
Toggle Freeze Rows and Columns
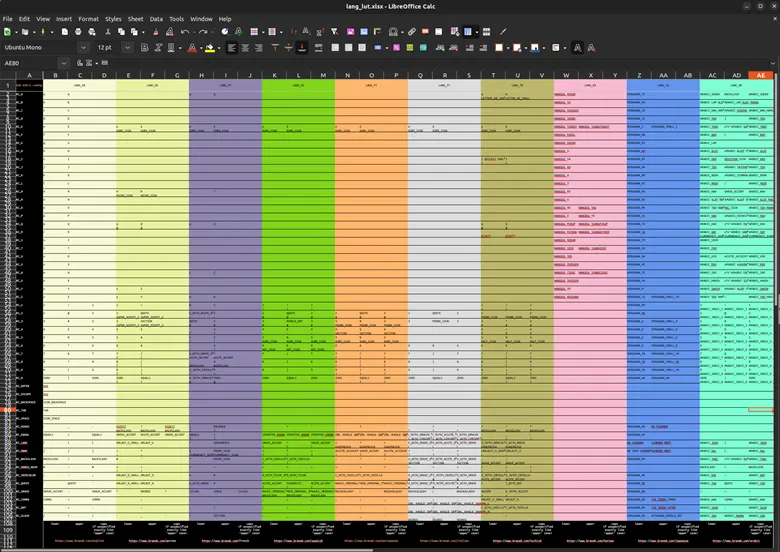pyautogui.click(x=468, y=32)
